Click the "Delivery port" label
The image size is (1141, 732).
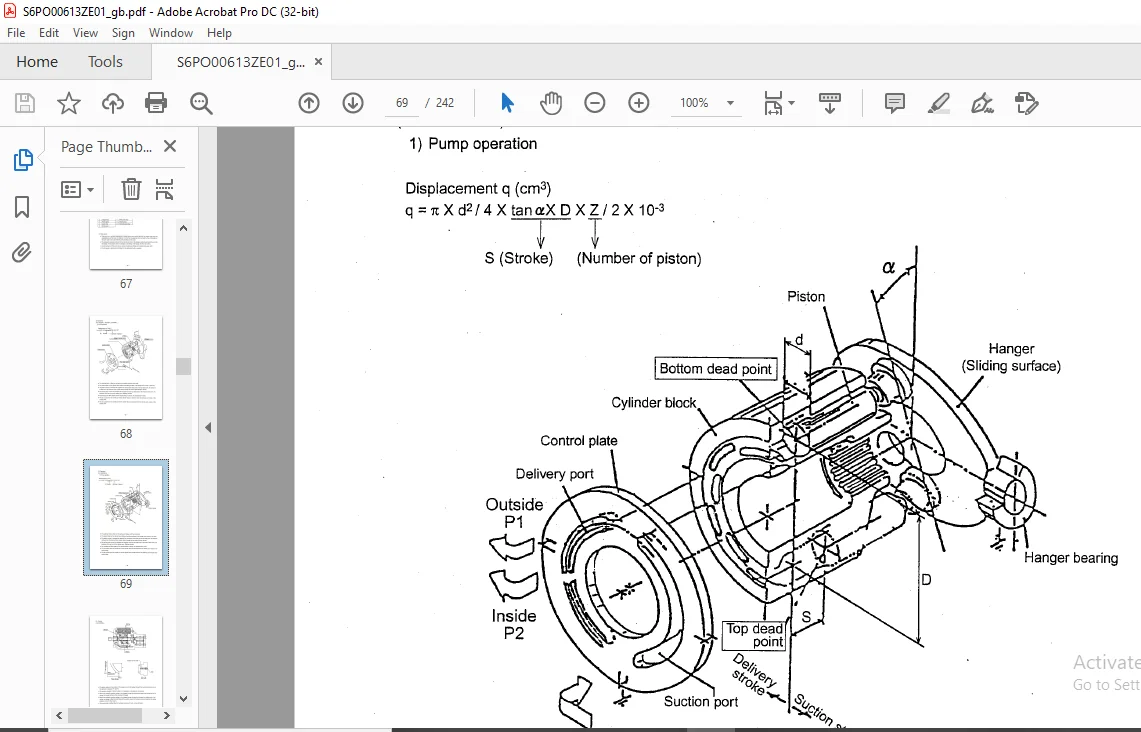[x=554, y=474]
